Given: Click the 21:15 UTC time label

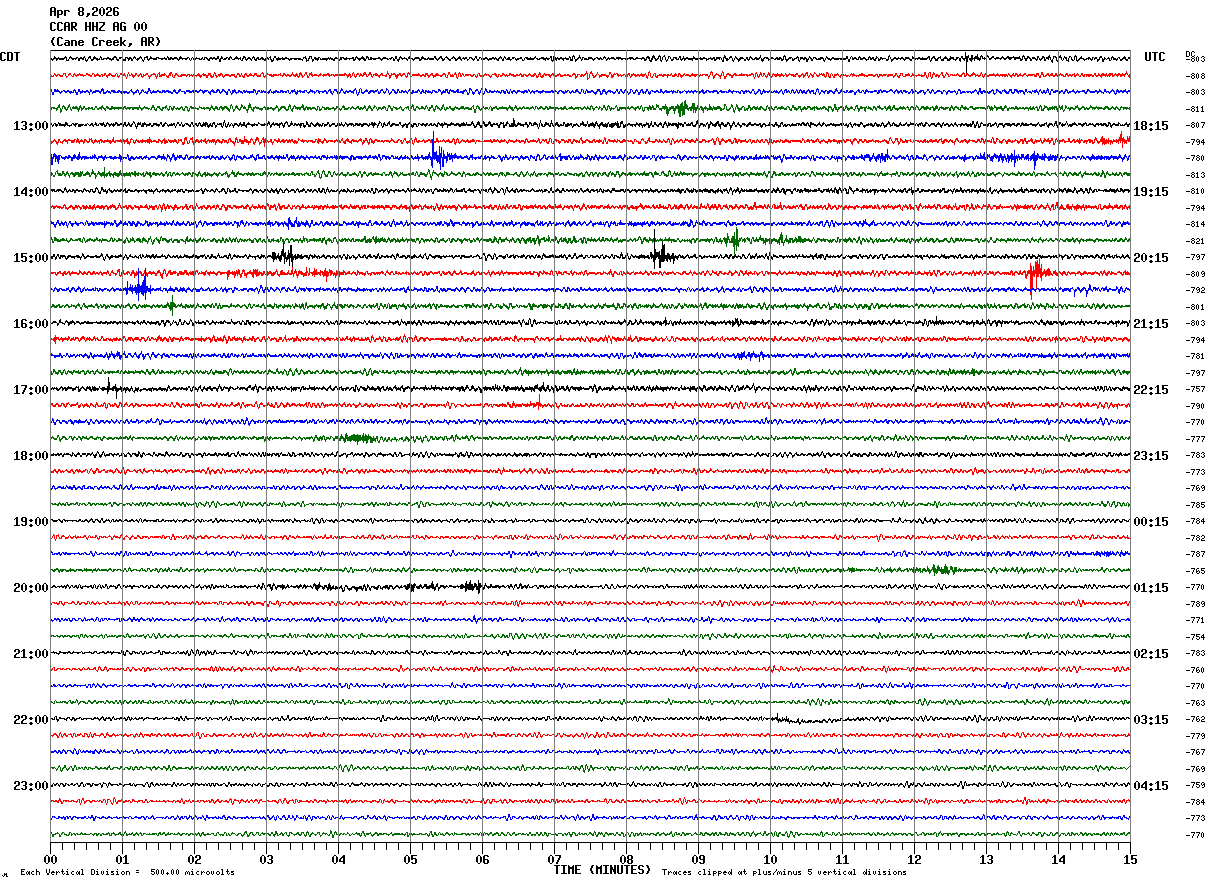Looking at the screenshot, I should tap(1151, 324).
